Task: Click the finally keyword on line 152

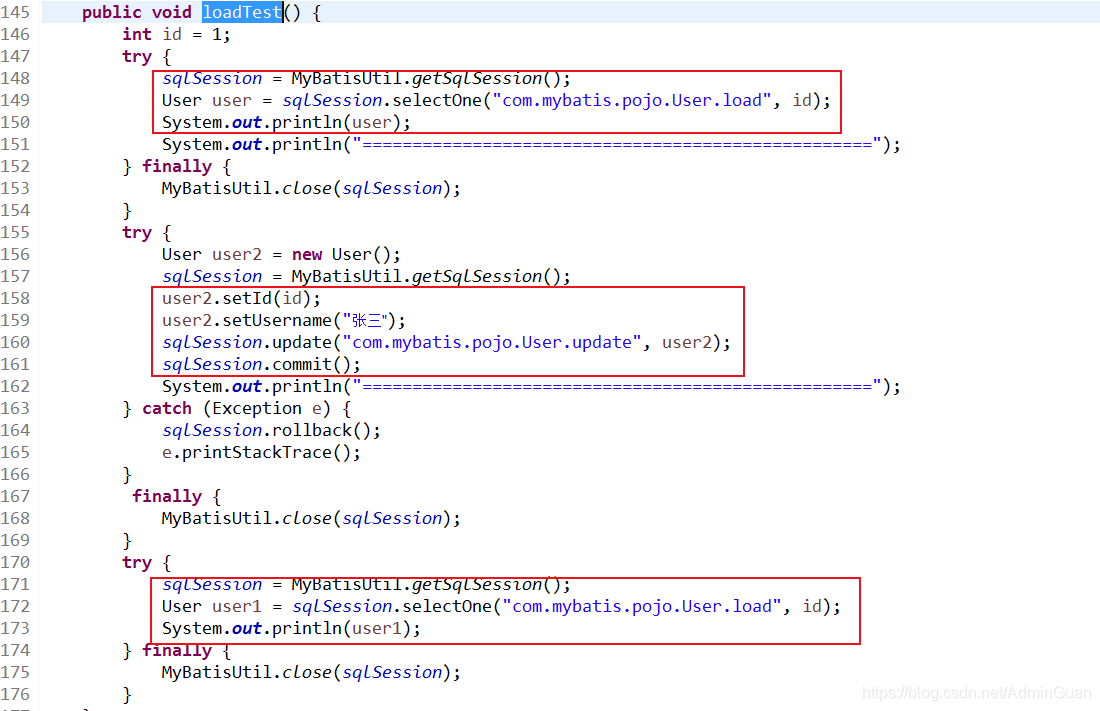Action: coord(177,166)
